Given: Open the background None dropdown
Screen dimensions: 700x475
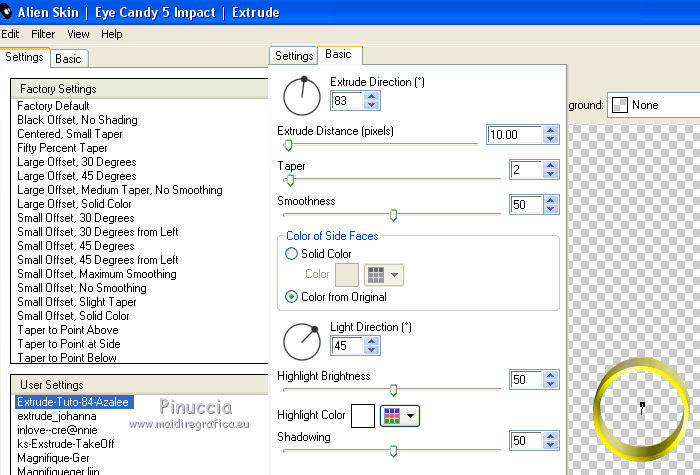Looking at the screenshot, I should (x=654, y=105).
